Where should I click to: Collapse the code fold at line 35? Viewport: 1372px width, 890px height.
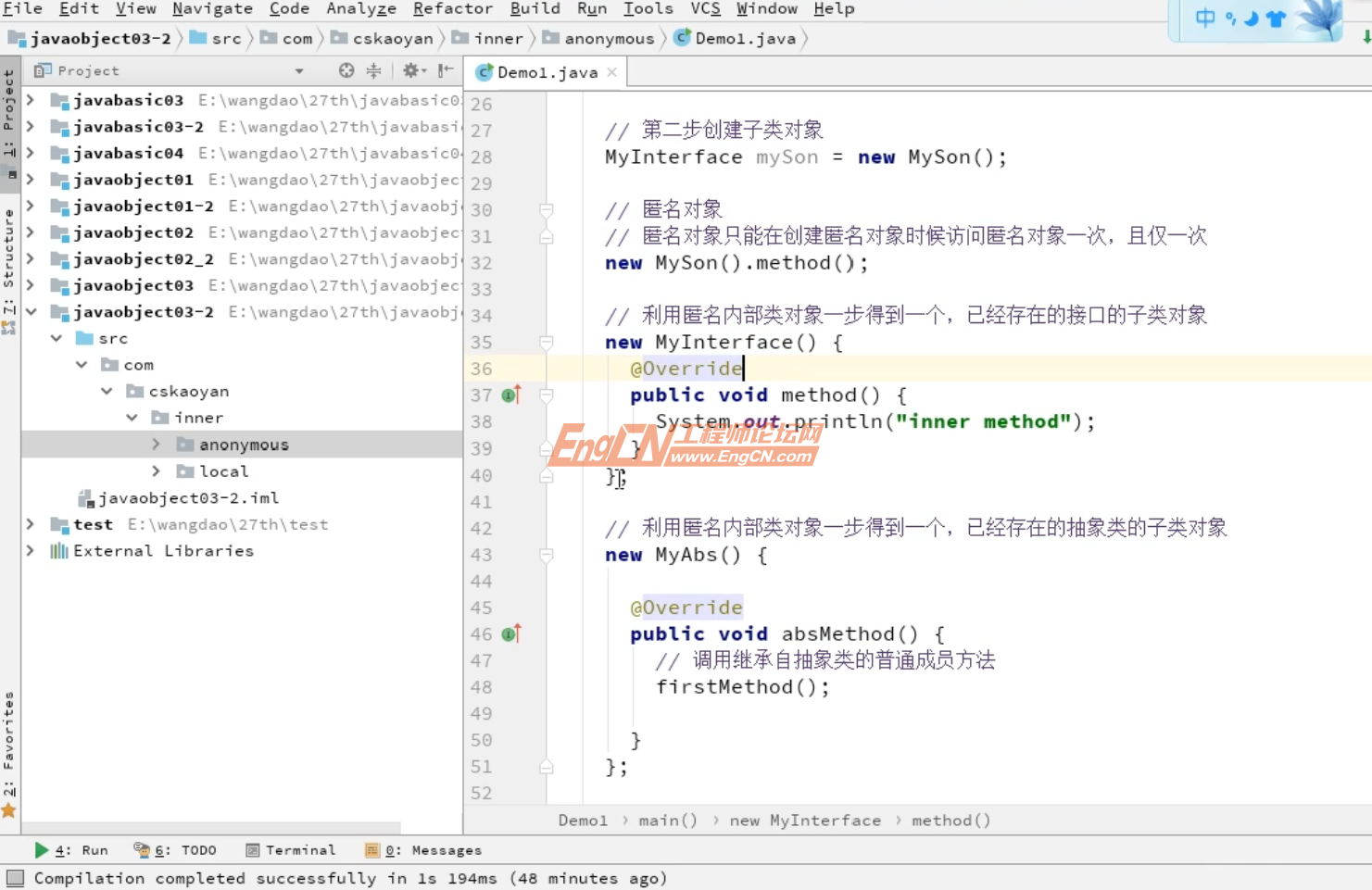(x=547, y=341)
